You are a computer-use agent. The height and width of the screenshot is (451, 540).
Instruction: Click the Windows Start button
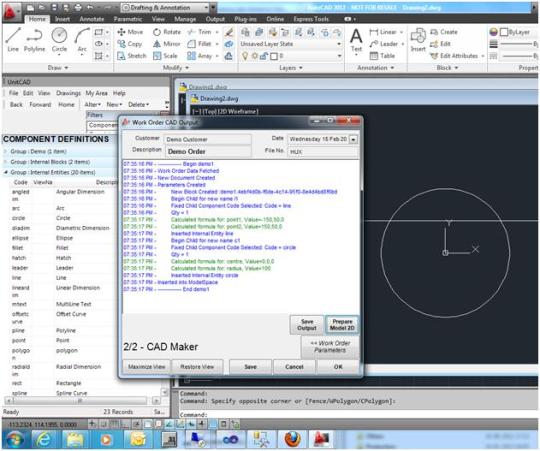[x=14, y=439]
